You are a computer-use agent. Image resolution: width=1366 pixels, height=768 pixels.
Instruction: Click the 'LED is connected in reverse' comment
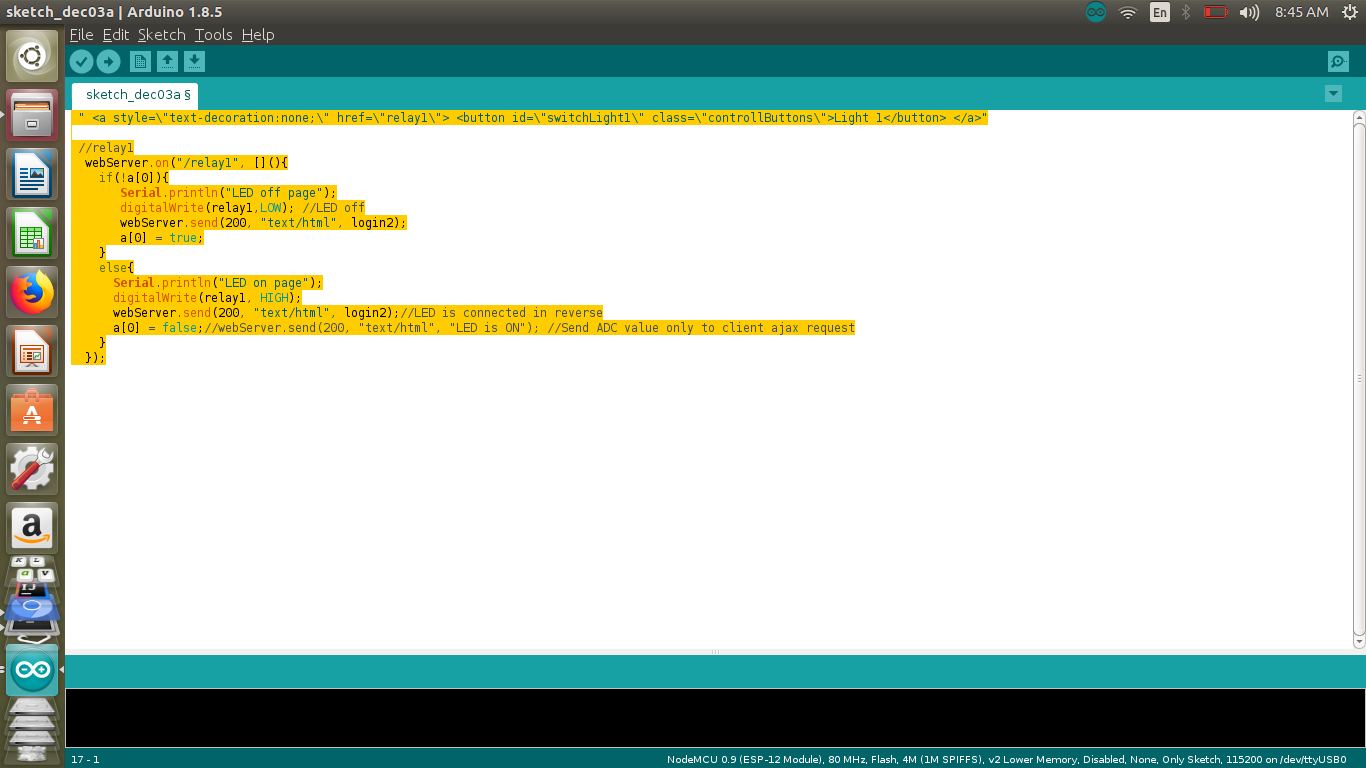[x=502, y=312]
